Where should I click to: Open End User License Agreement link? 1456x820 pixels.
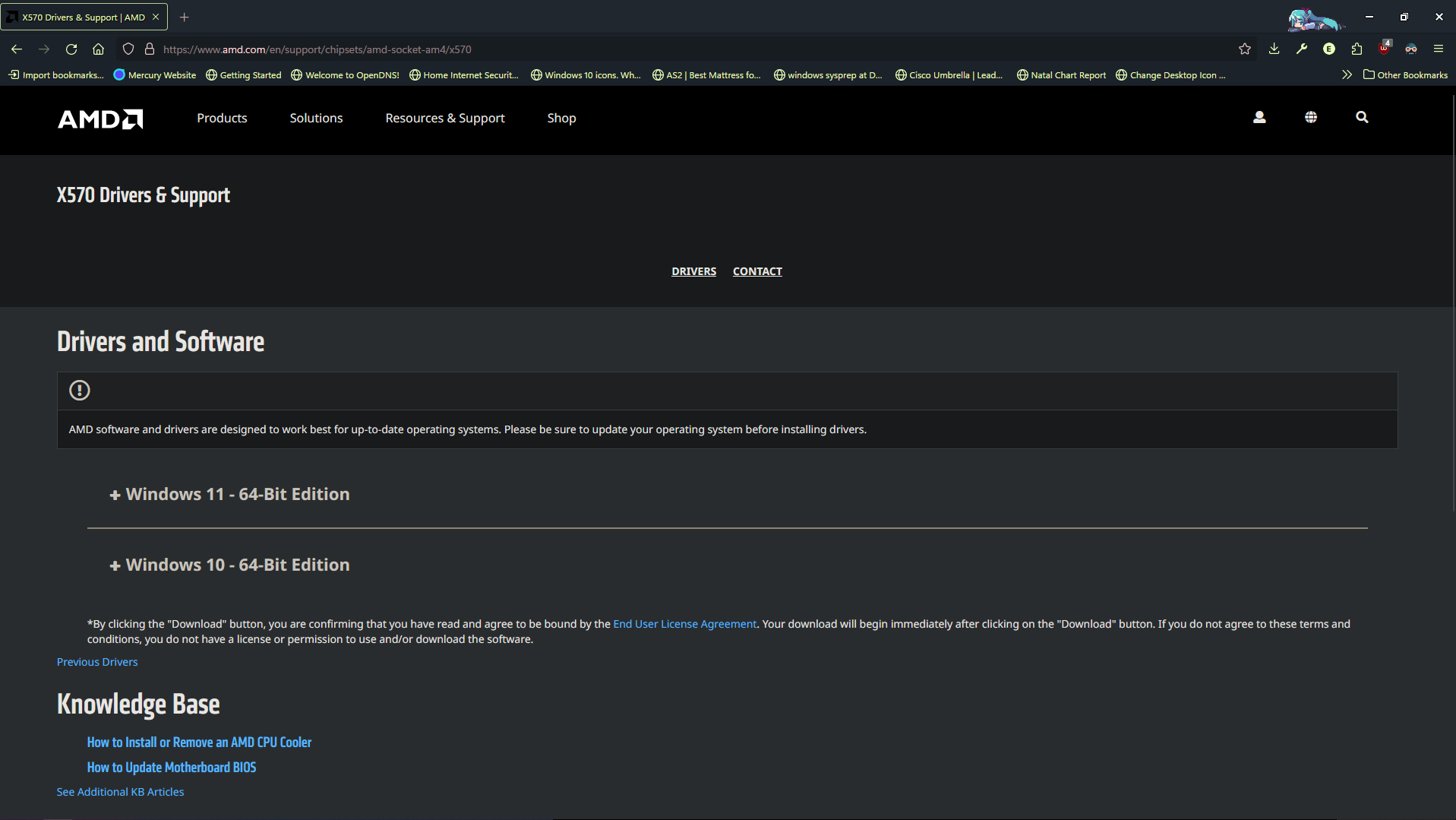[684, 624]
